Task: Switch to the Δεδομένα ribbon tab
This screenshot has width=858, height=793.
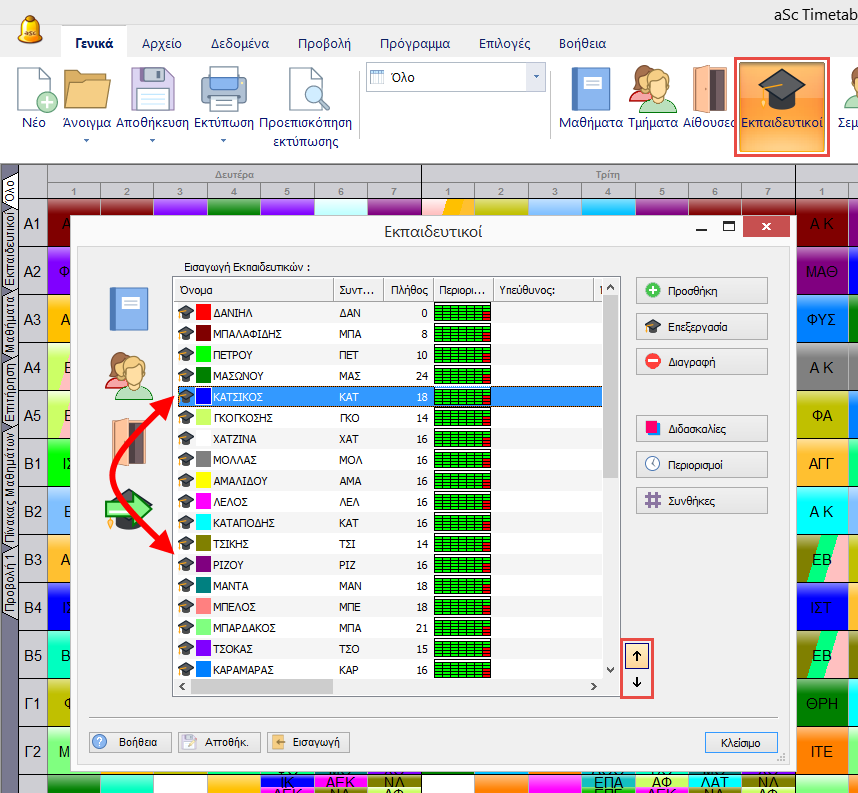Action: pos(238,44)
